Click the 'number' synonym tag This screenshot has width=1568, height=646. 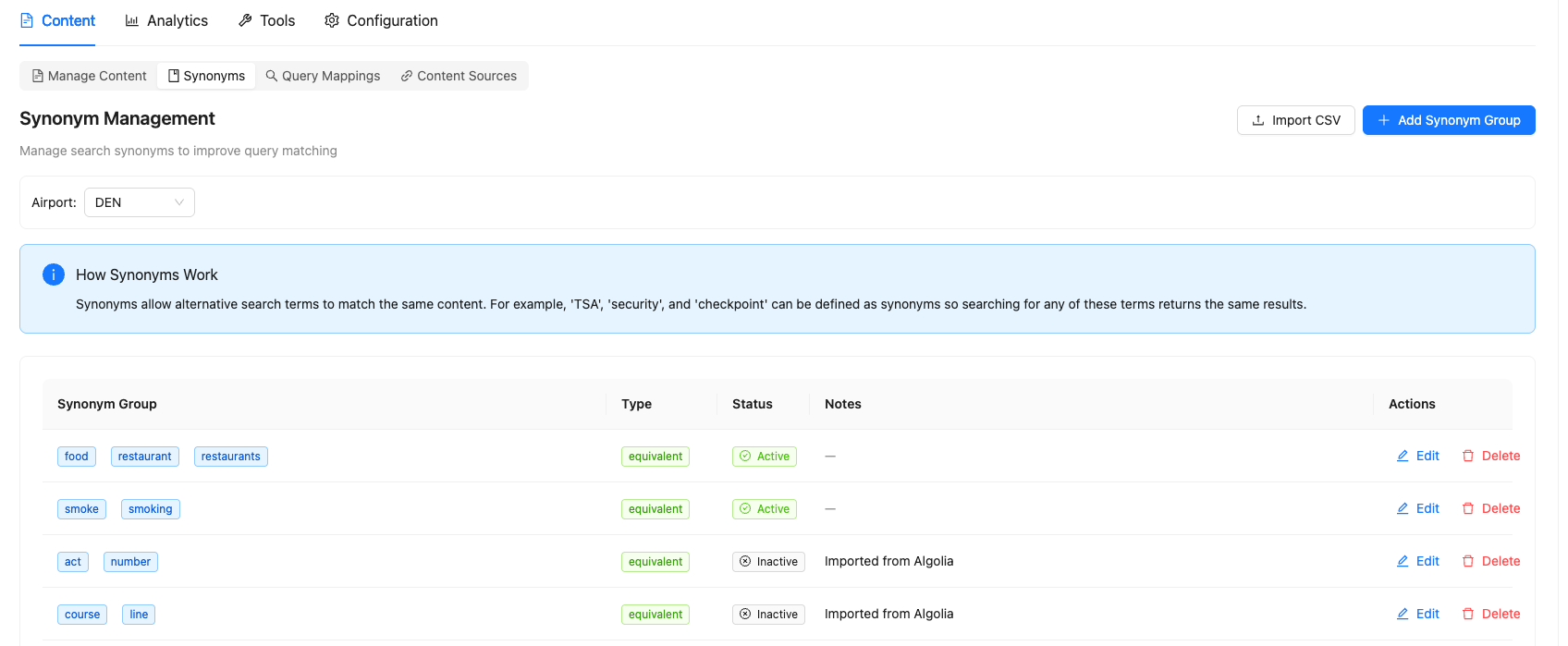[130, 562]
